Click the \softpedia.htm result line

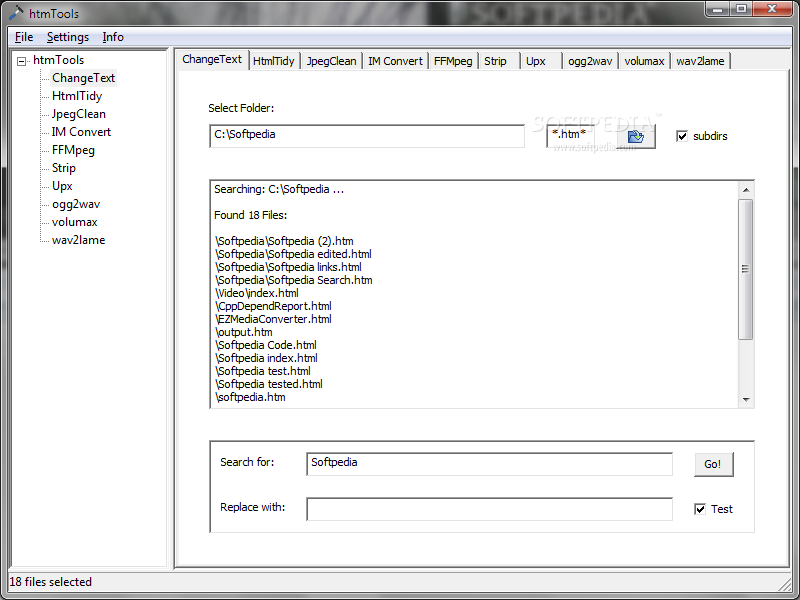pyautogui.click(x=250, y=397)
